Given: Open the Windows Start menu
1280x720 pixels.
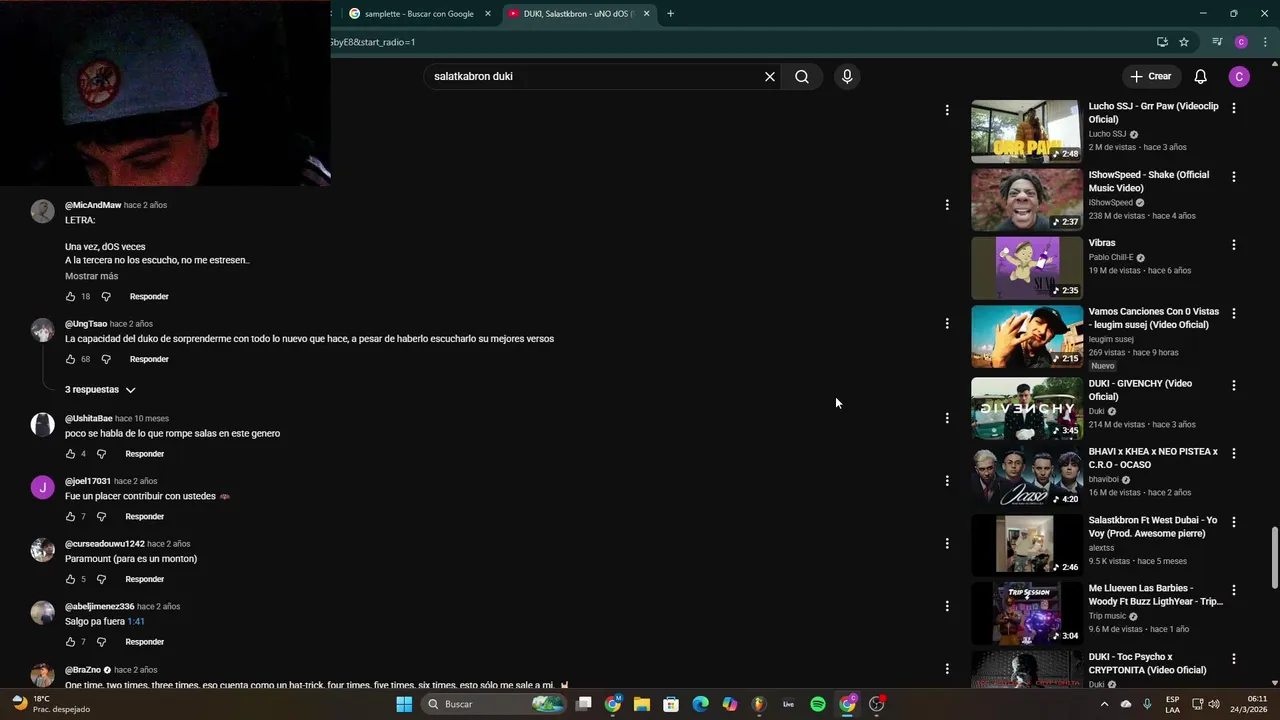Looking at the screenshot, I should coord(404,704).
